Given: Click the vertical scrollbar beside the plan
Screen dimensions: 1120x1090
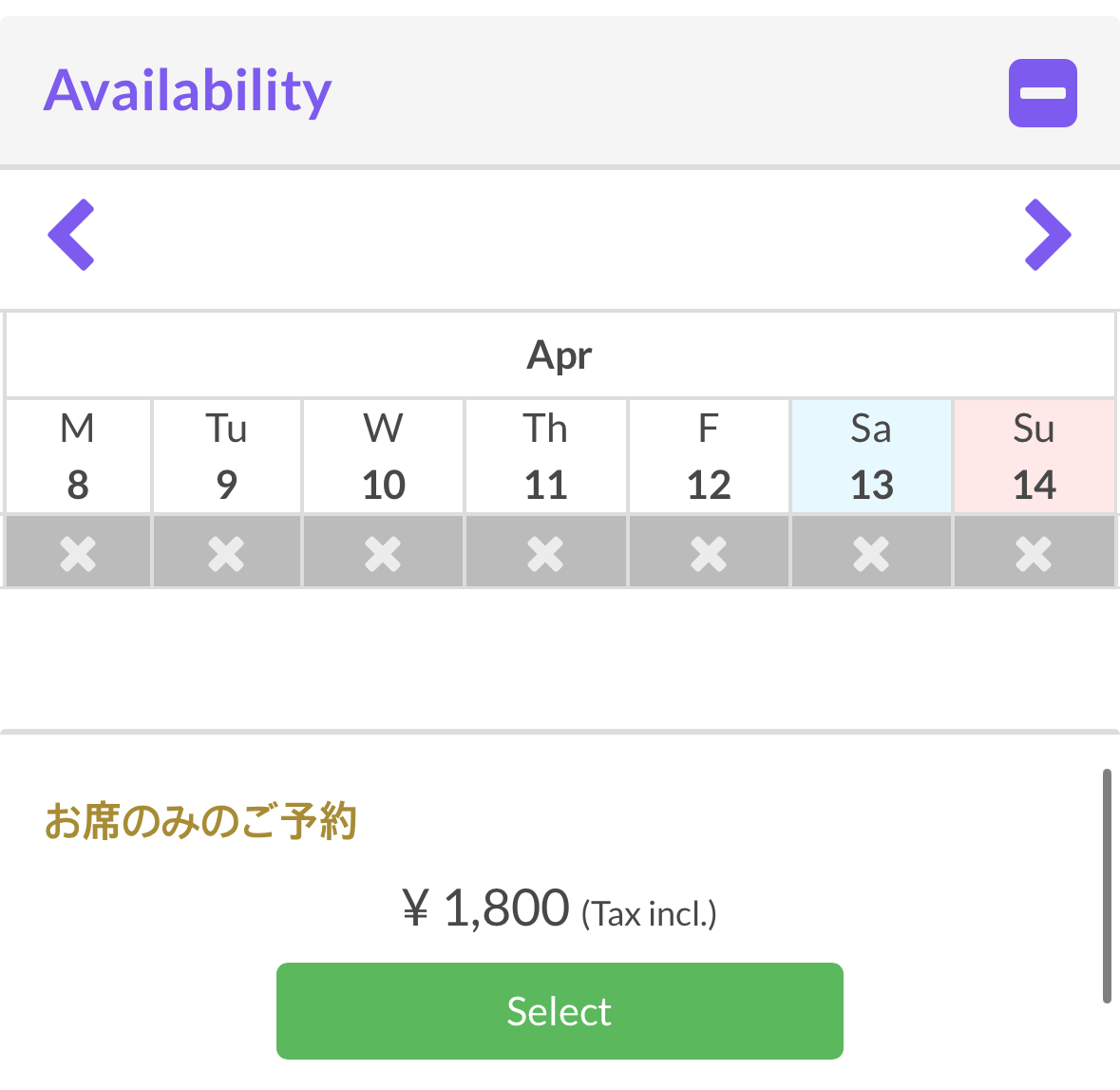Looking at the screenshot, I should coord(1107,887).
